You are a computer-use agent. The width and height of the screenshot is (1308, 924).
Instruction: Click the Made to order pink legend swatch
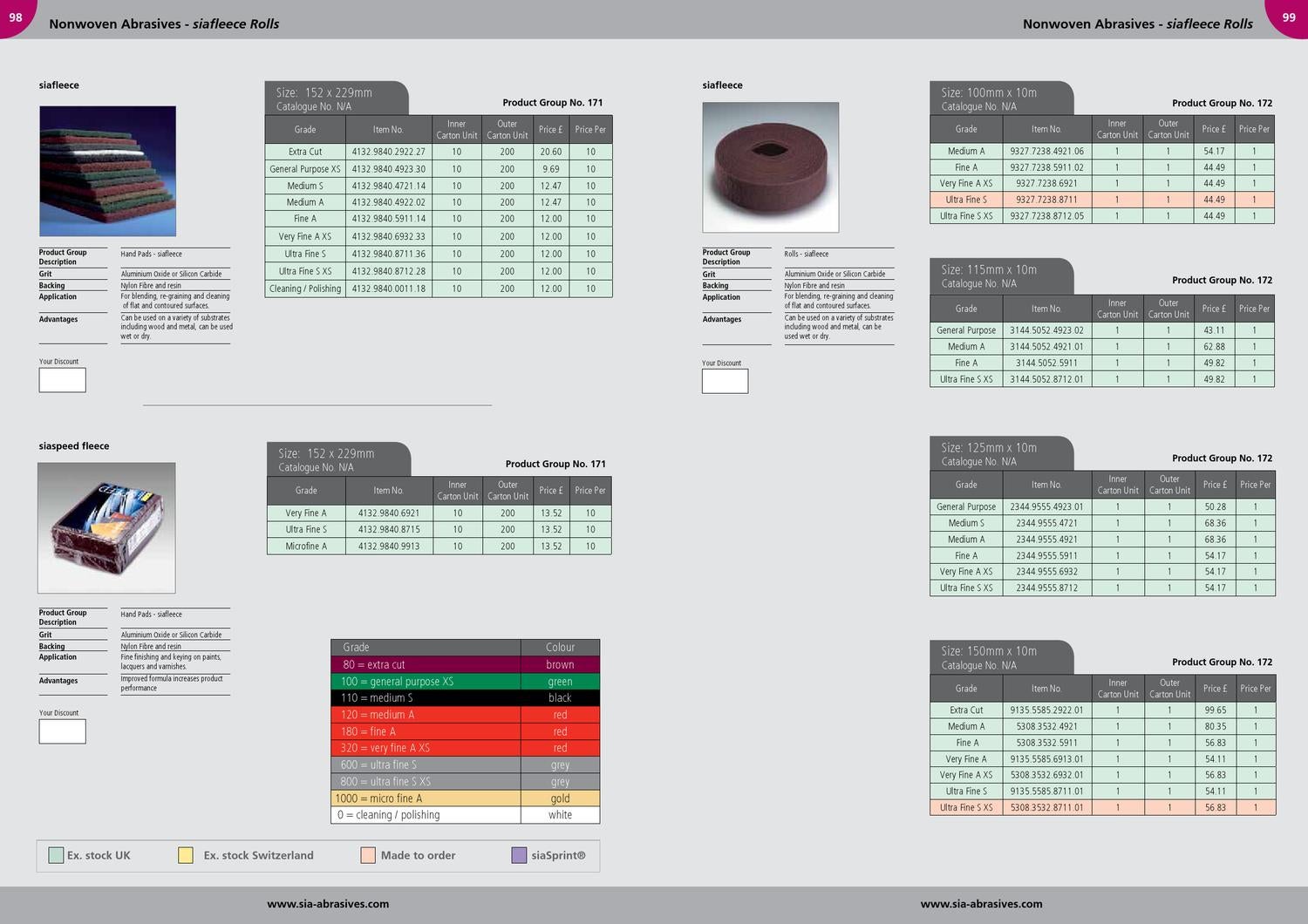coord(368,855)
